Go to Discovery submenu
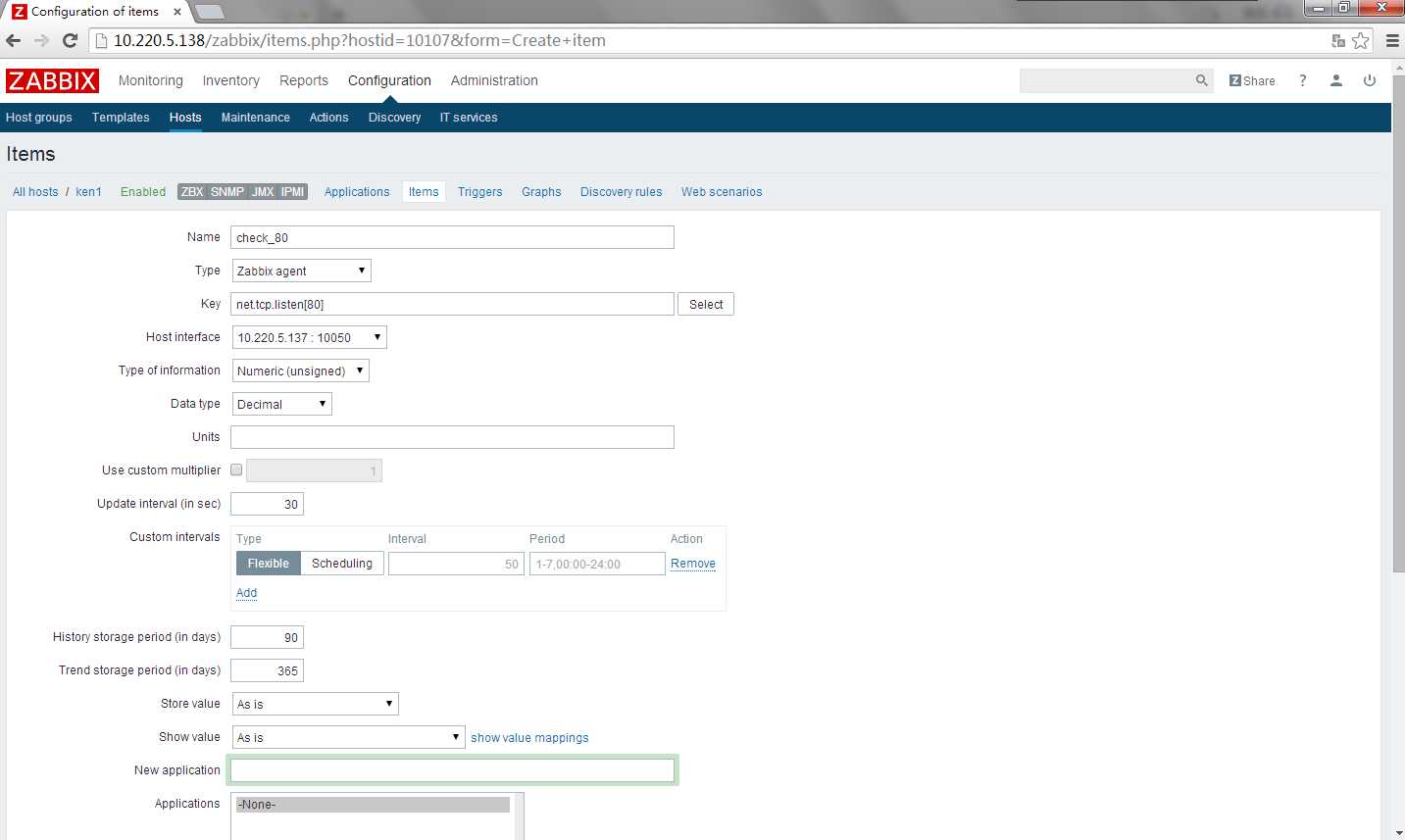 click(394, 117)
